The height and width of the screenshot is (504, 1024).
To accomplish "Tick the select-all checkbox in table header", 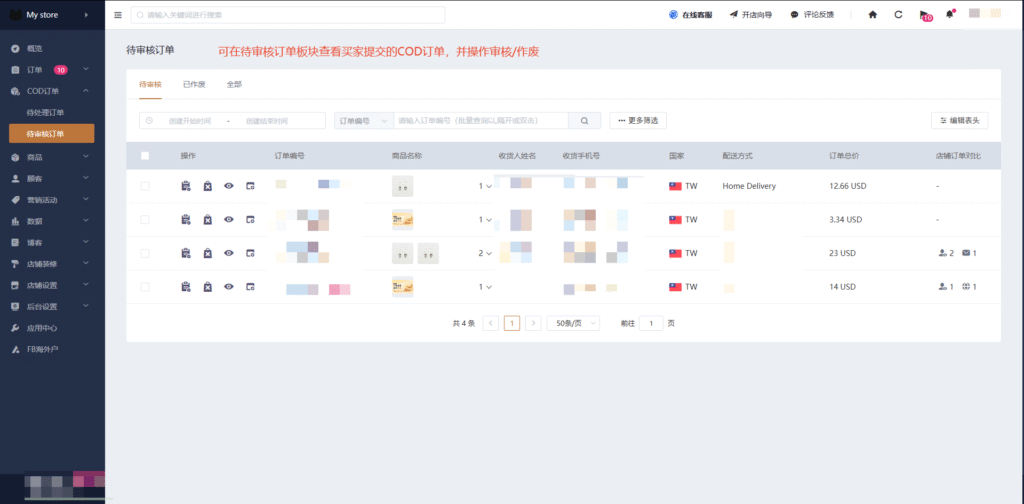I will [x=145, y=156].
